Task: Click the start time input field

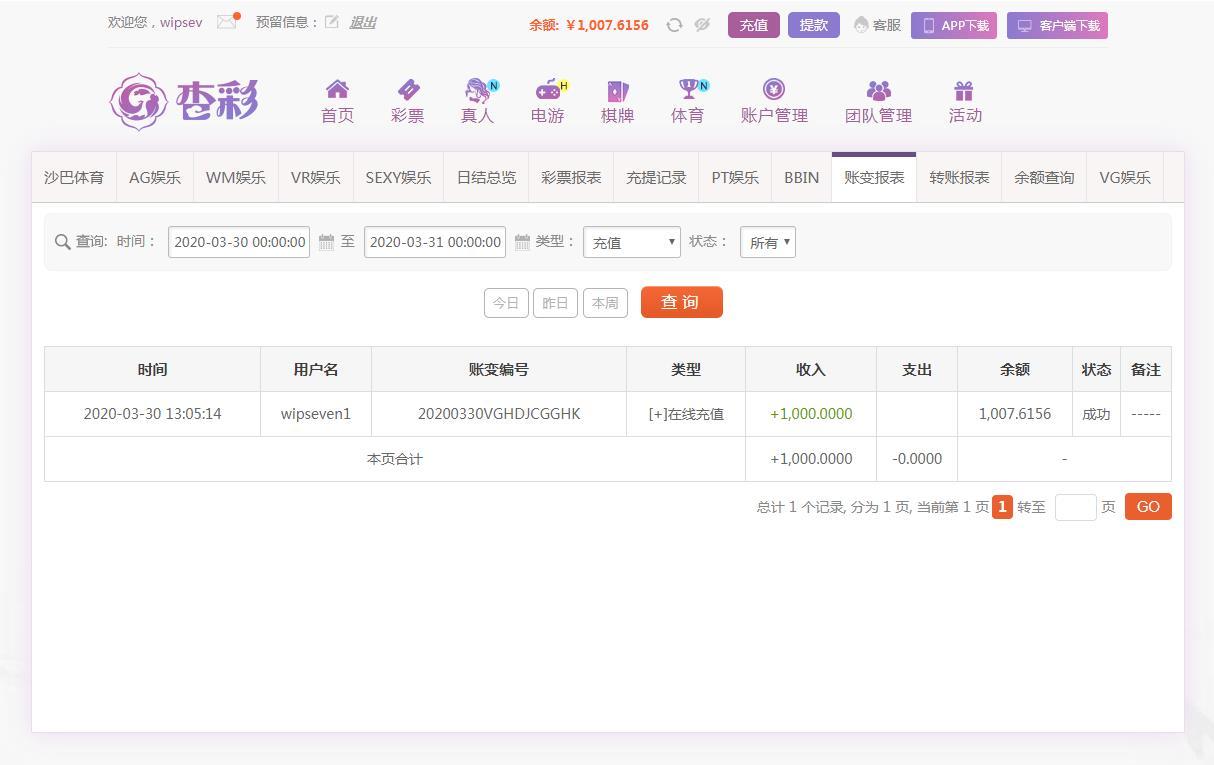Action: tap(239, 242)
